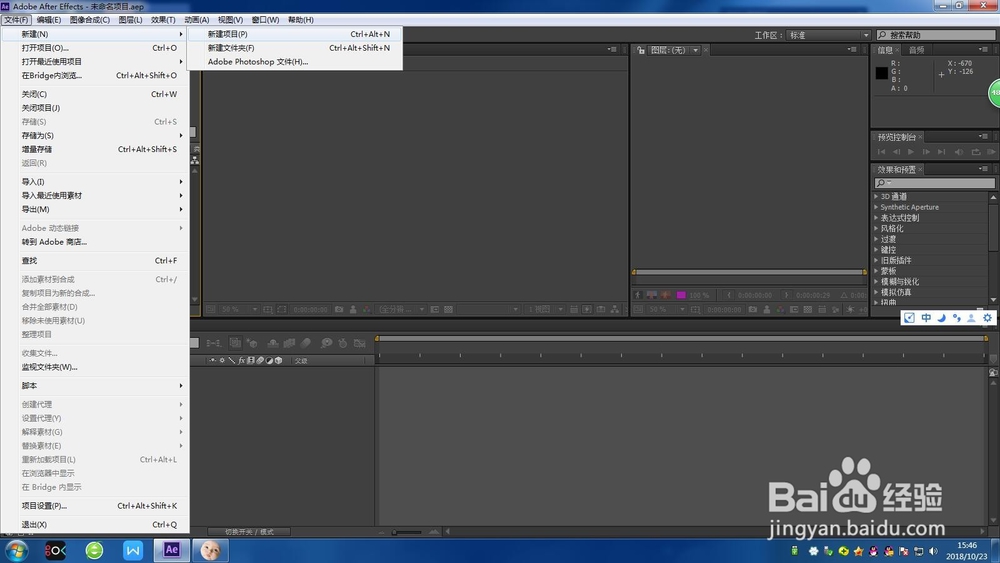Open the 窗口(W) menu
This screenshot has width=1000, height=563.
pos(265,20)
